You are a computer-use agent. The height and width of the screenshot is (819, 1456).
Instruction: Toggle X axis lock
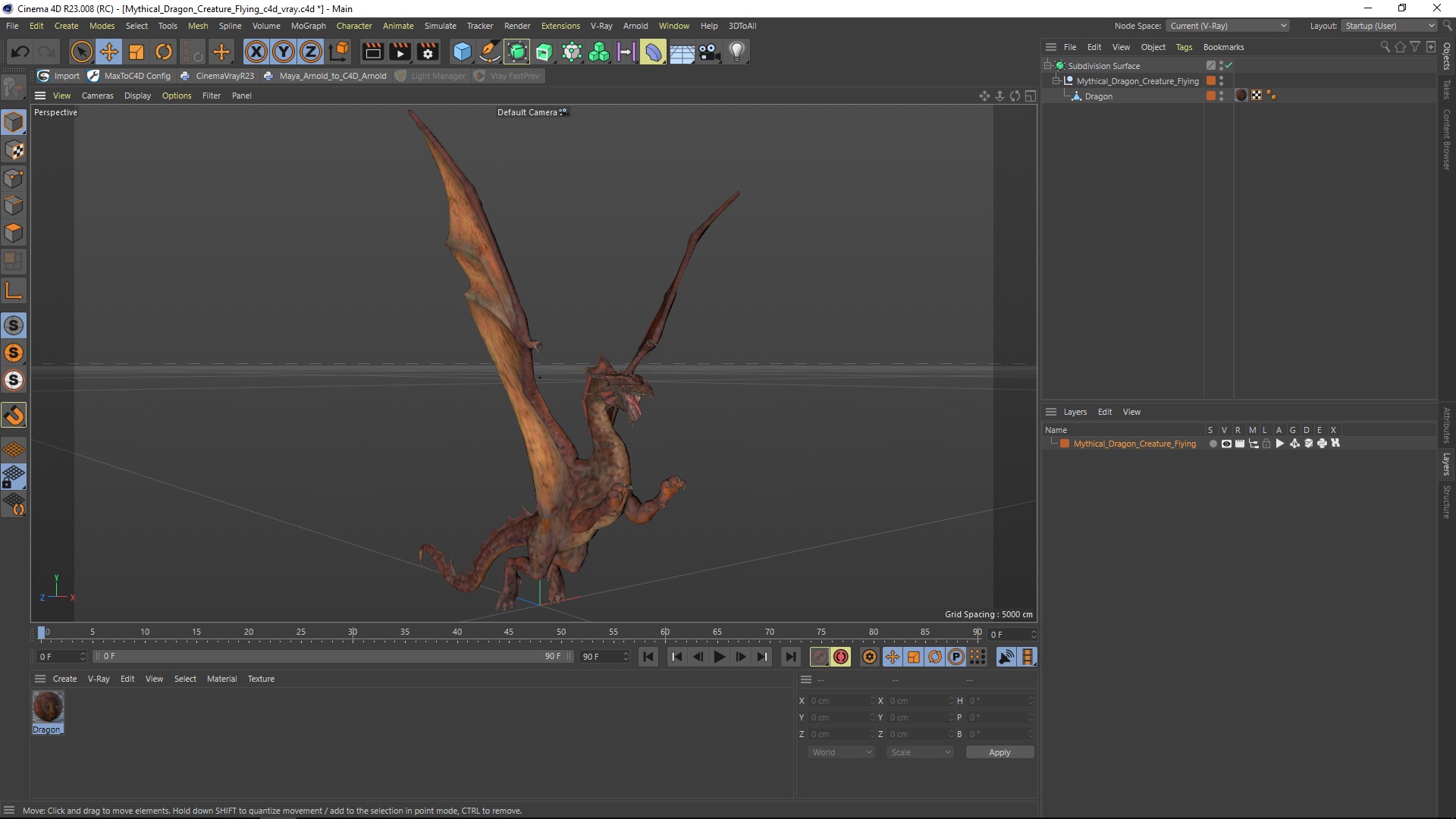[256, 52]
